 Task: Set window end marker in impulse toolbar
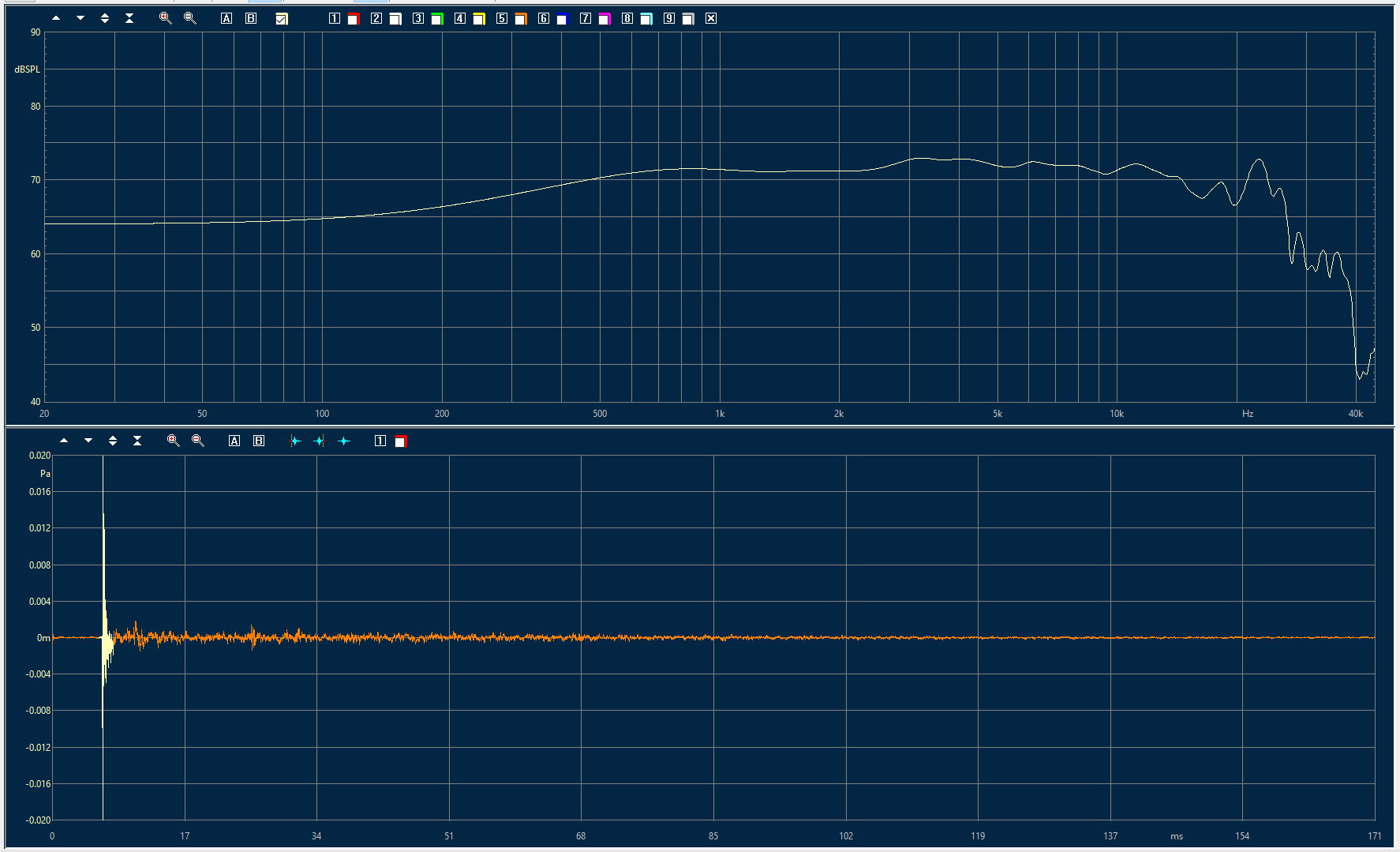tap(320, 441)
